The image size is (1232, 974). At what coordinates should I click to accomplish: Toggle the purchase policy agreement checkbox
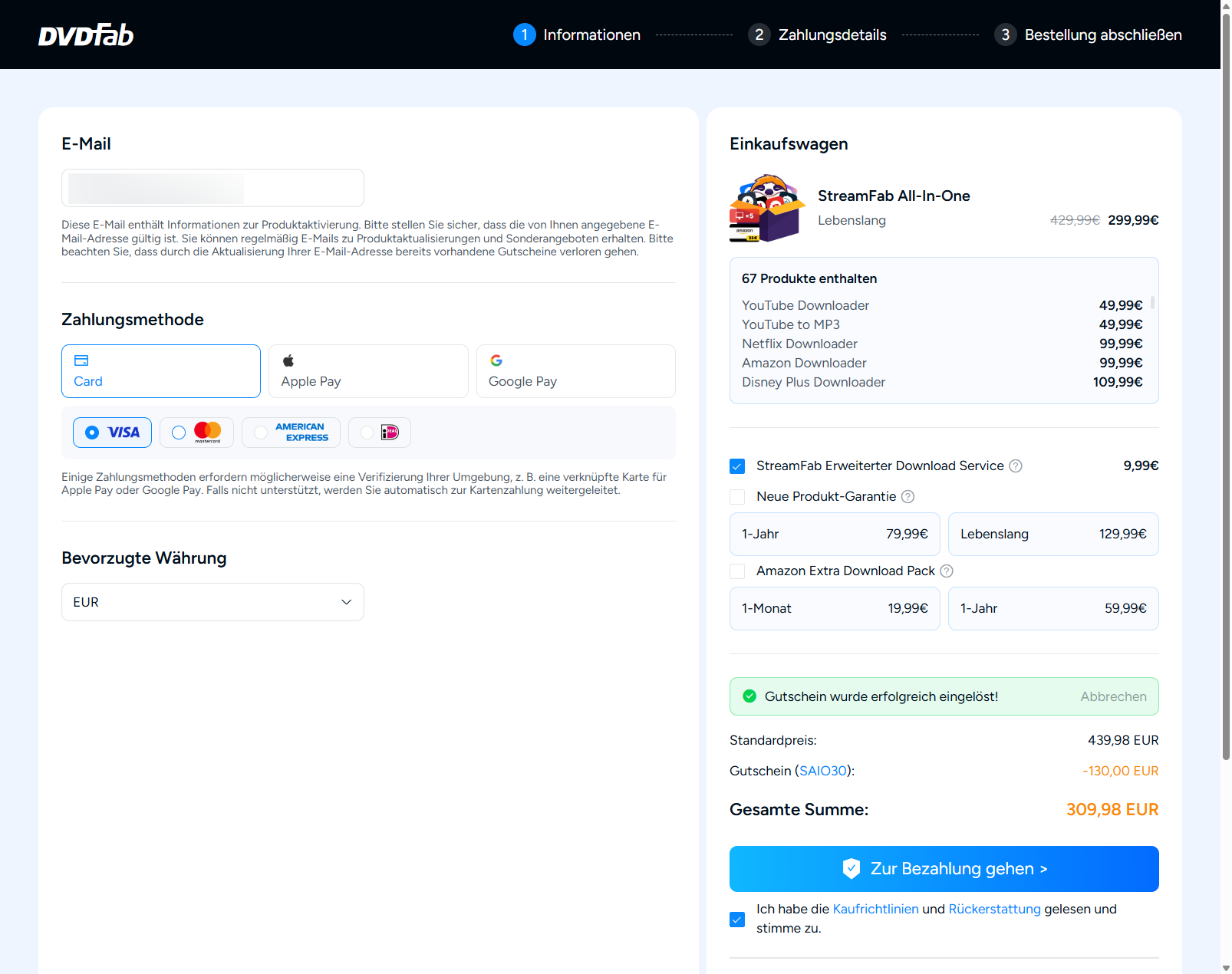tap(737, 920)
